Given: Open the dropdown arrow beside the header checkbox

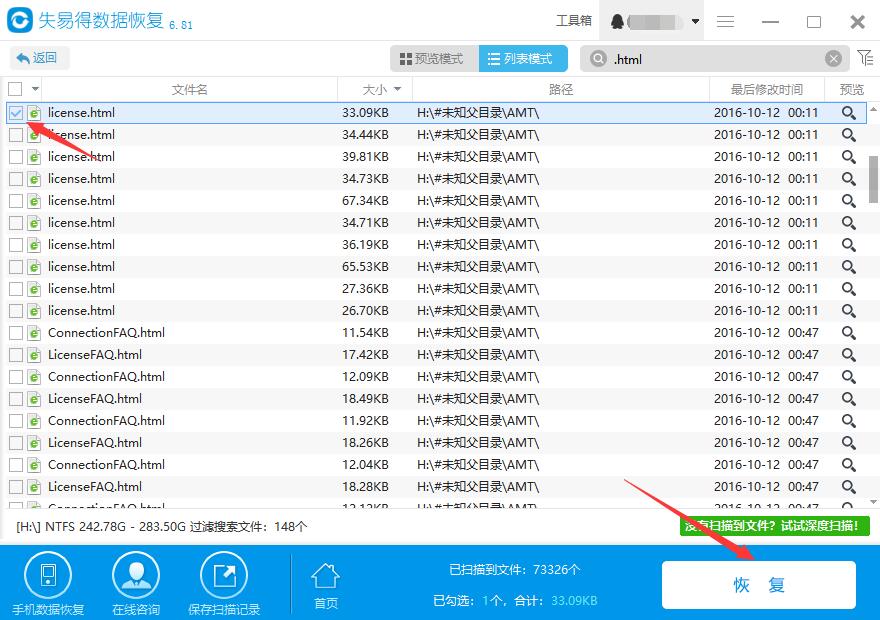Looking at the screenshot, I should tap(35, 89).
